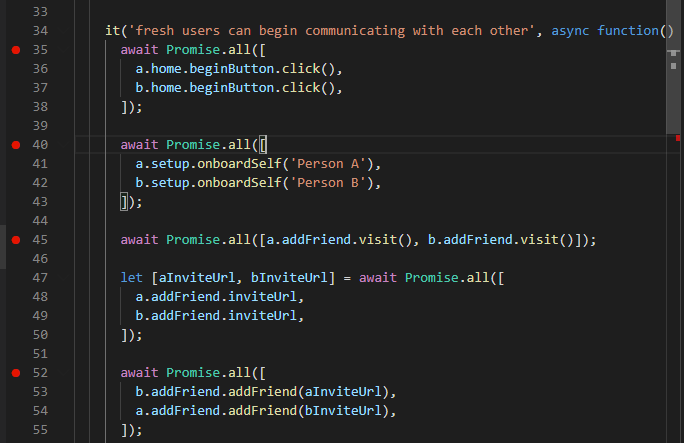
Task: Collapse the block beginning on line 52
Action: pyautogui.click(x=63, y=373)
